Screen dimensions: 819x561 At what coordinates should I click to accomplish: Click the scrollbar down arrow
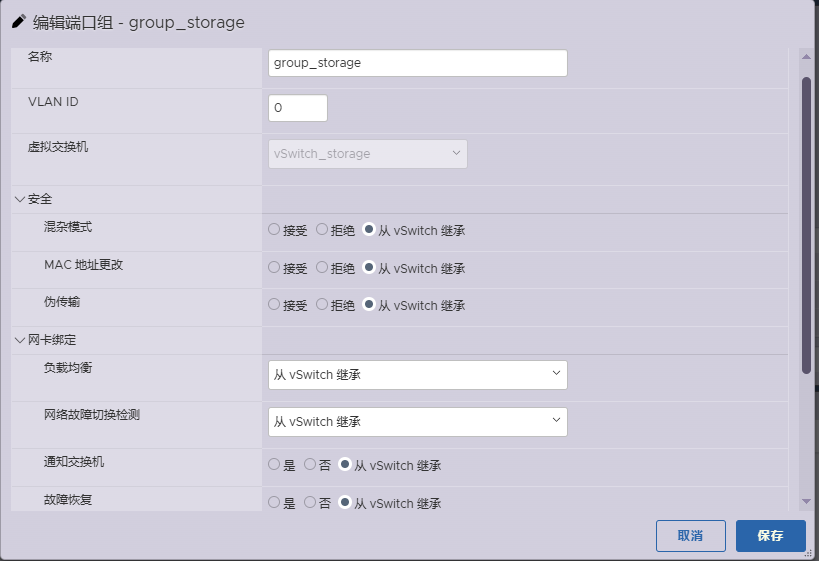(806, 501)
